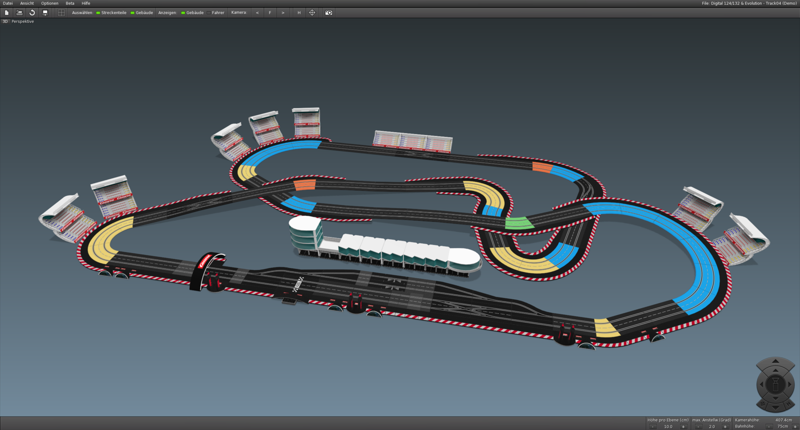Click the camera H button
The image size is (800, 430).
click(298, 13)
